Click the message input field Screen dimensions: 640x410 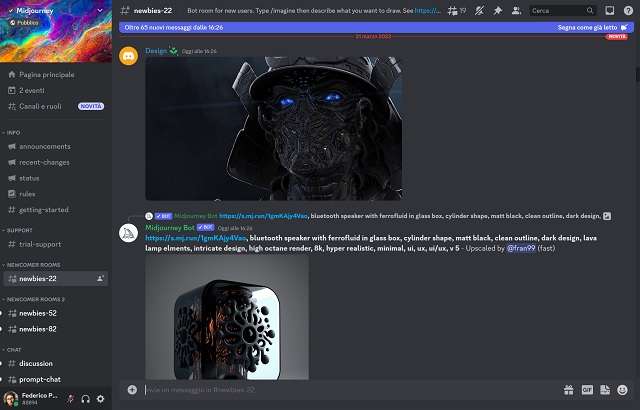pyautogui.click(x=351, y=390)
